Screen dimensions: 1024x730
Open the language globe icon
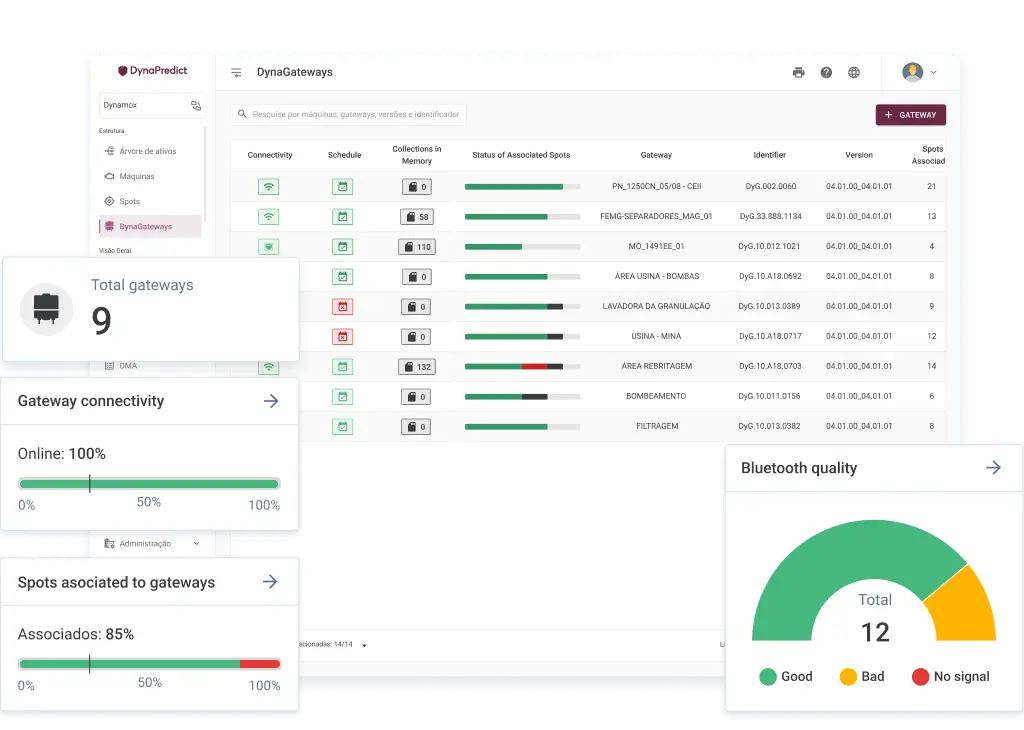[x=854, y=72]
